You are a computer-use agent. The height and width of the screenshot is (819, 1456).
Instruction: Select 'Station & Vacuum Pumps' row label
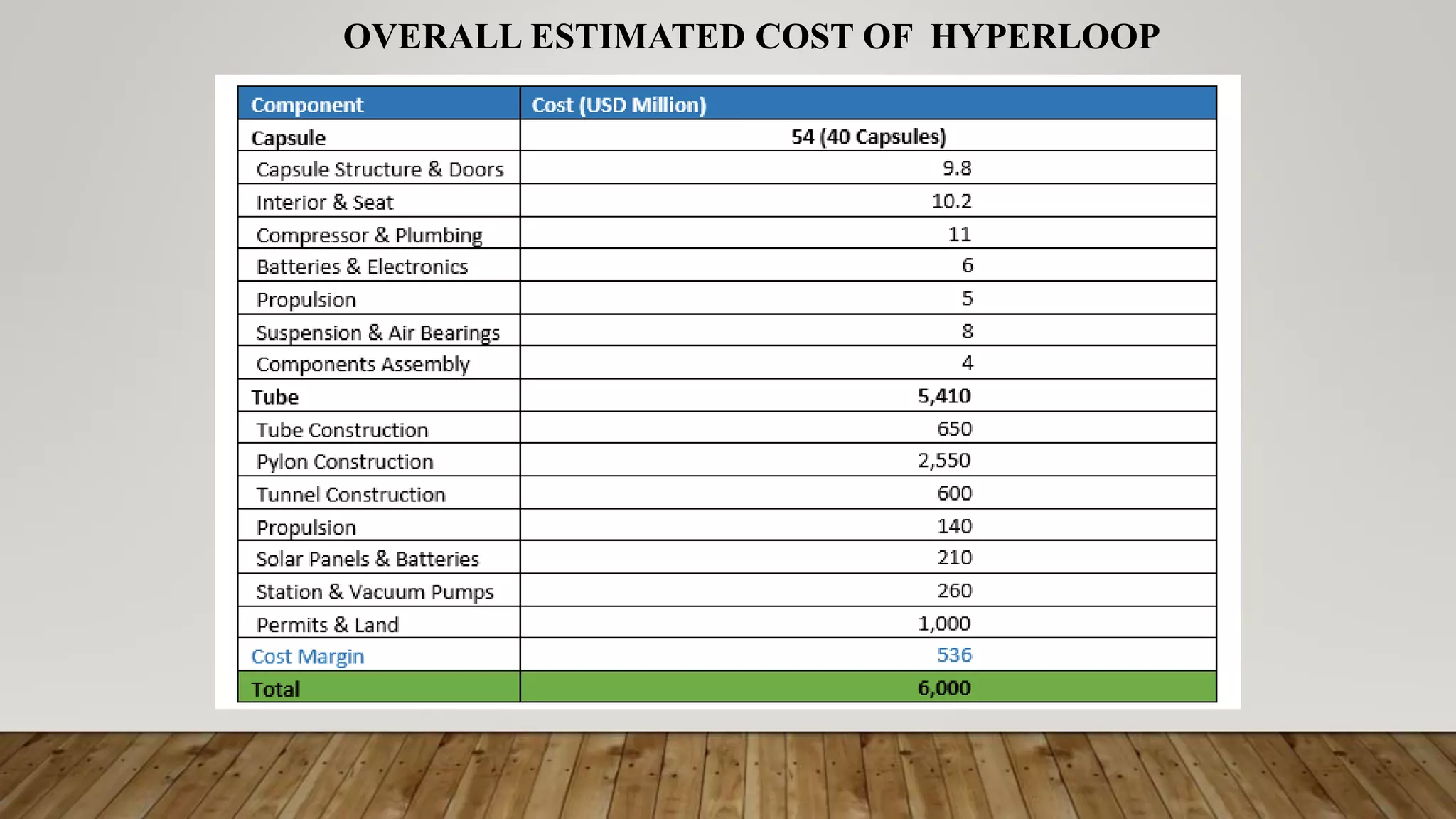[375, 592]
